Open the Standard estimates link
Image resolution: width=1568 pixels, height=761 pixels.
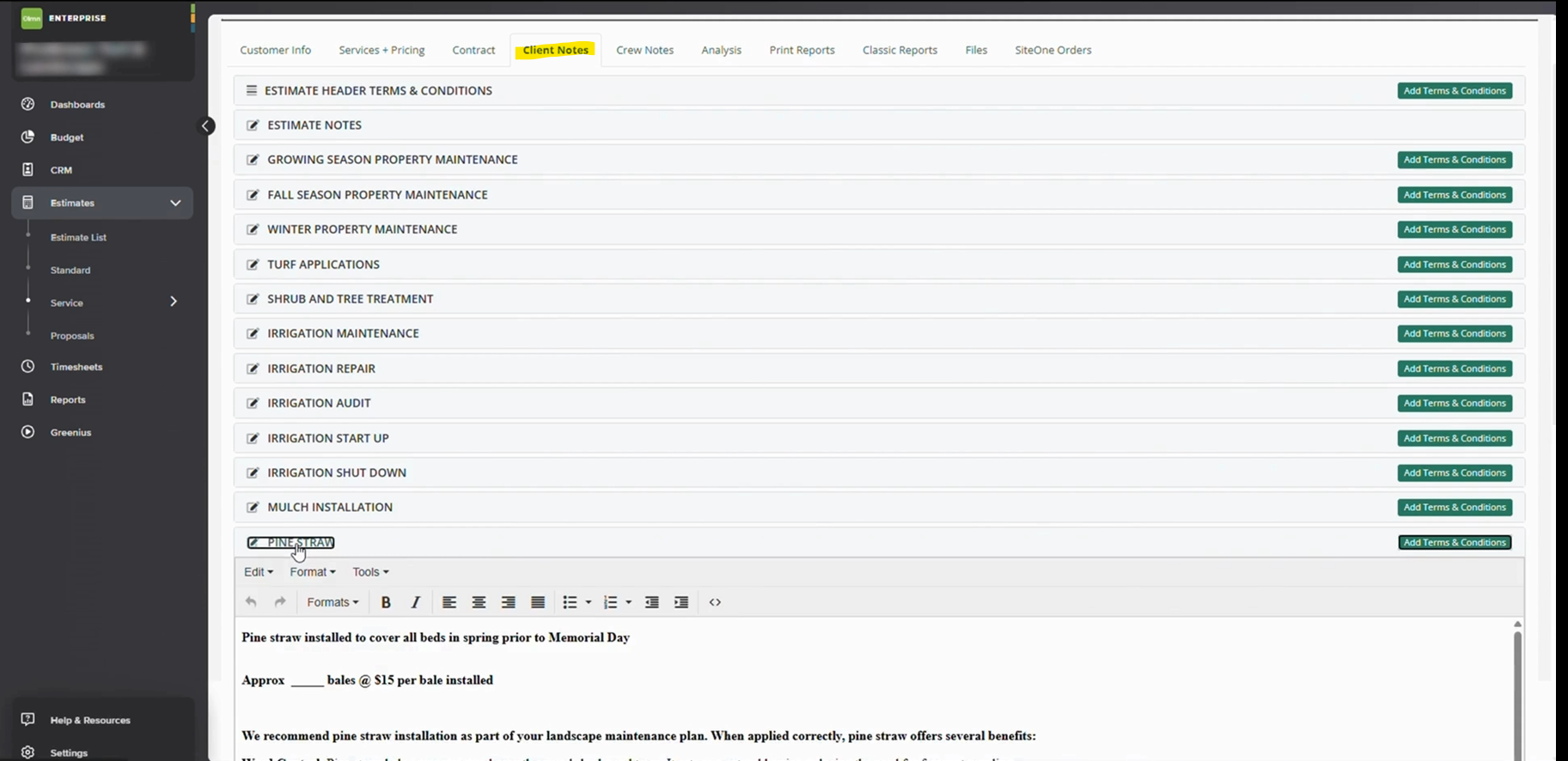(70, 270)
